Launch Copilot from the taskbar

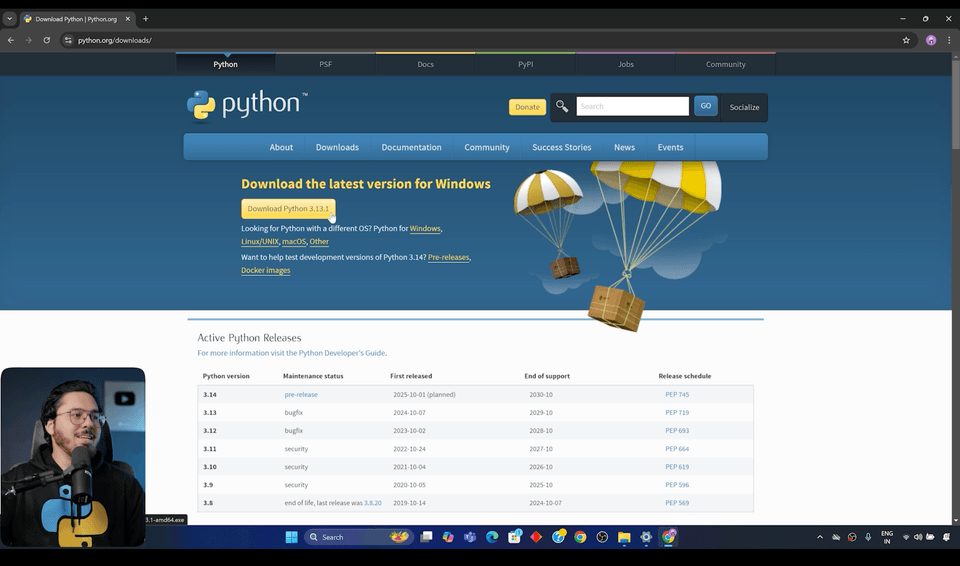click(x=448, y=537)
